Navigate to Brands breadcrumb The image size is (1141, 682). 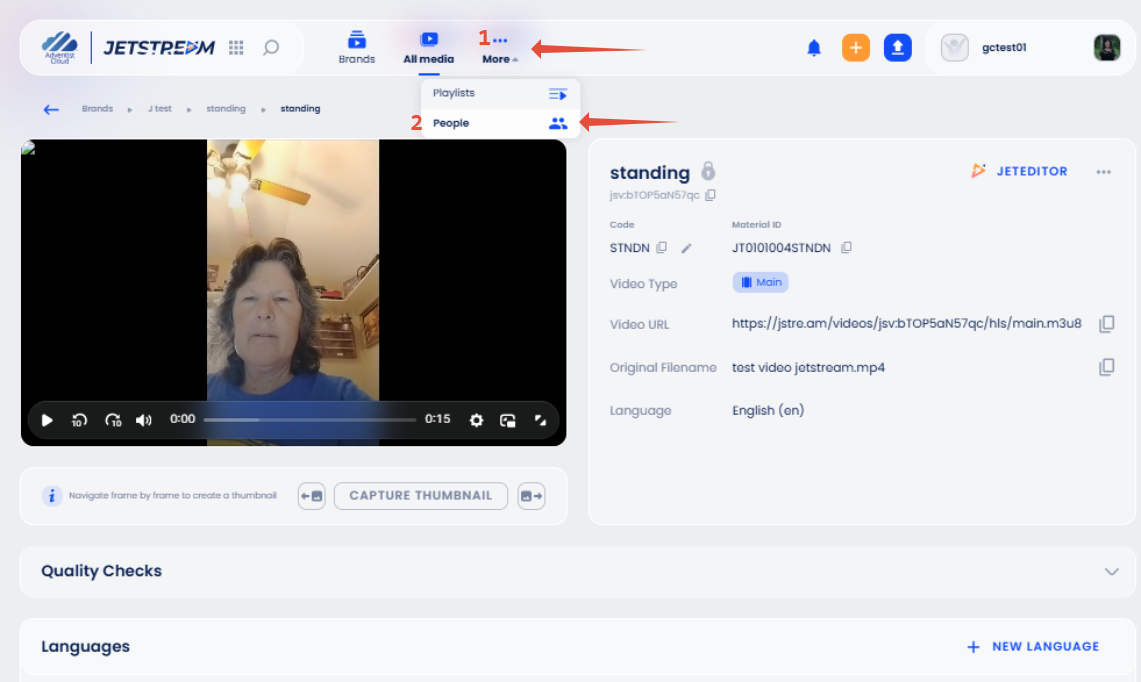tap(98, 108)
